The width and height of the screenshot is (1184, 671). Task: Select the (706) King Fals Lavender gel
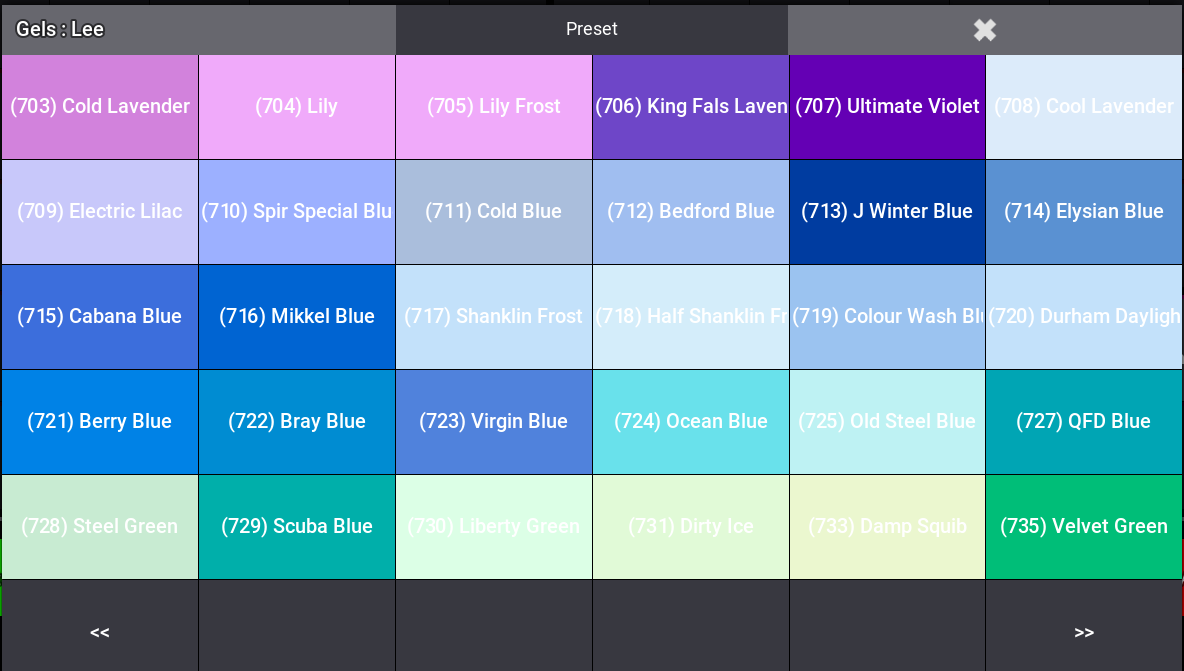pyautogui.click(x=690, y=107)
